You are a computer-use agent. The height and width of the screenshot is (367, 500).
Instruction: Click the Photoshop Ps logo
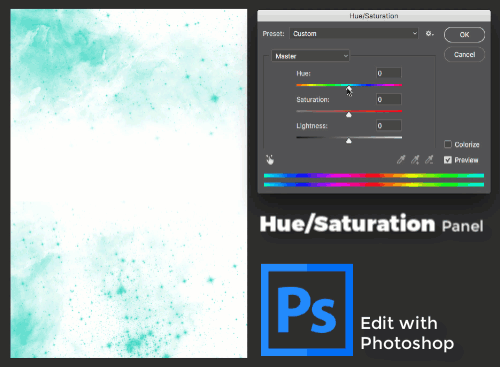307,310
